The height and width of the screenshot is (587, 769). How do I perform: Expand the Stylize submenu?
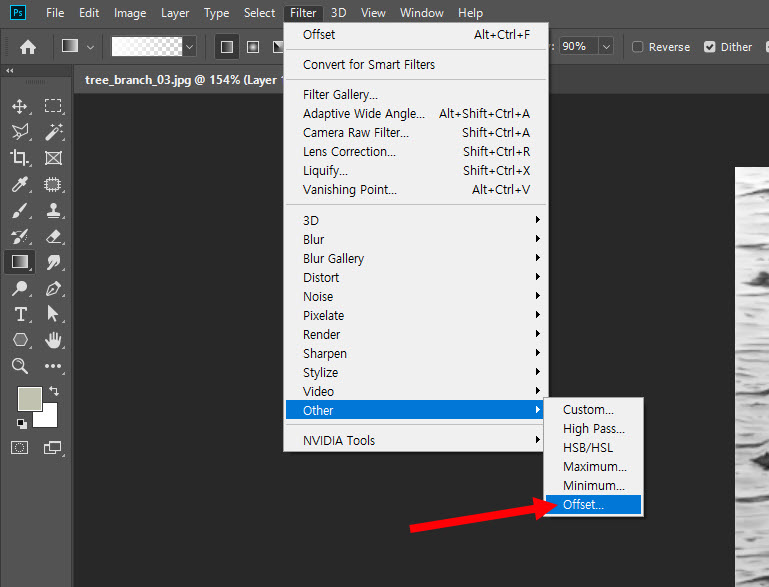point(416,373)
